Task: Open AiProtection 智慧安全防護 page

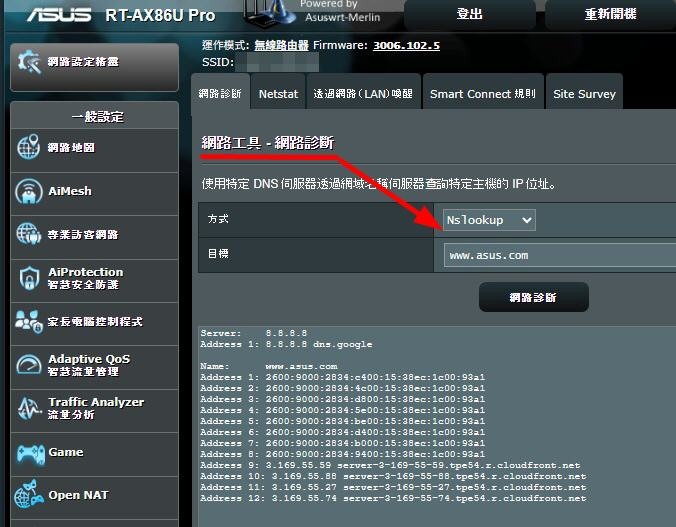Action: [94, 281]
